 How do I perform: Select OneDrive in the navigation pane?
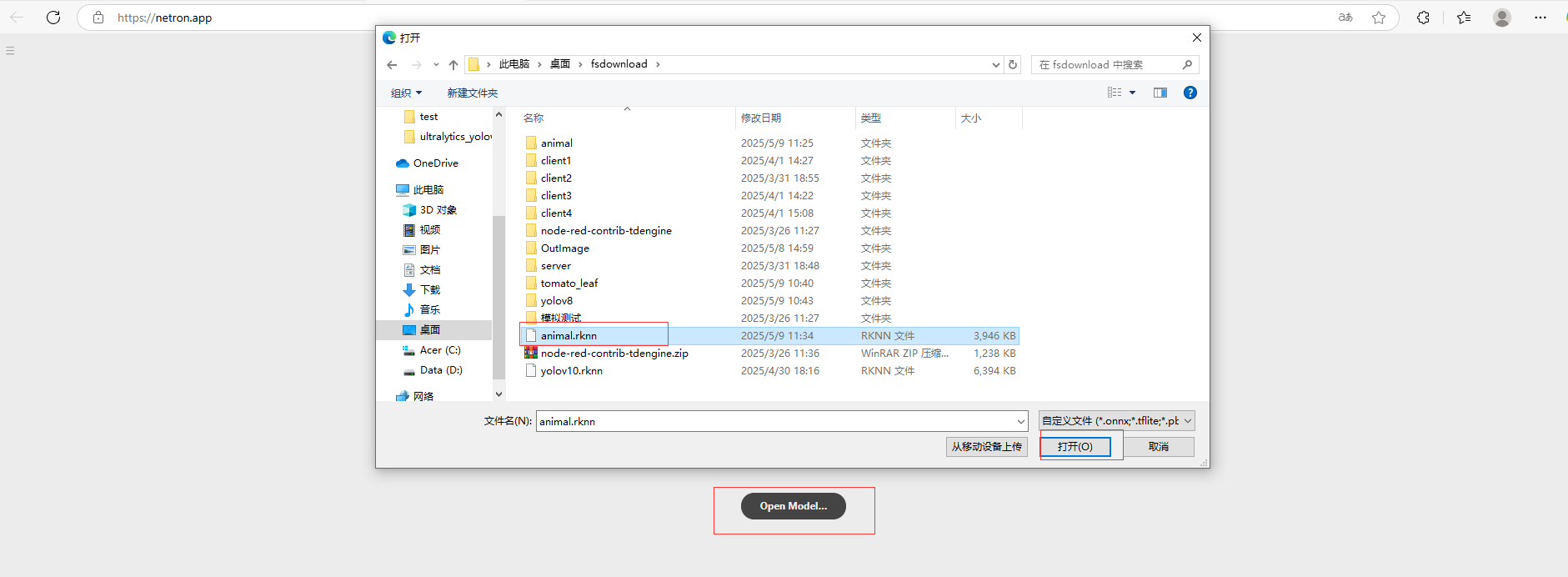tap(435, 163)
